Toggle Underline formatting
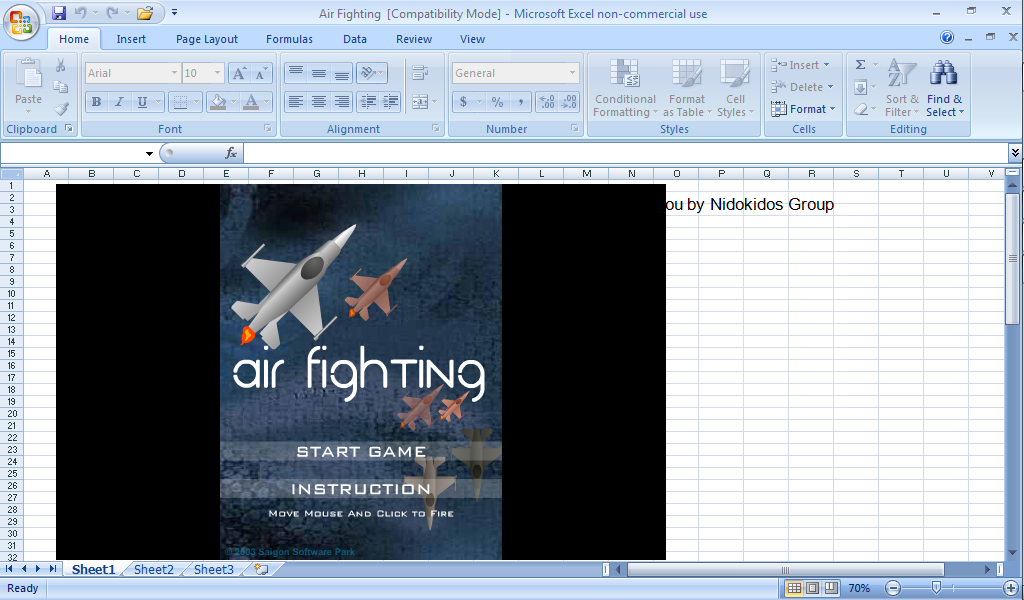1024x600 pixels. pos(142,102)
